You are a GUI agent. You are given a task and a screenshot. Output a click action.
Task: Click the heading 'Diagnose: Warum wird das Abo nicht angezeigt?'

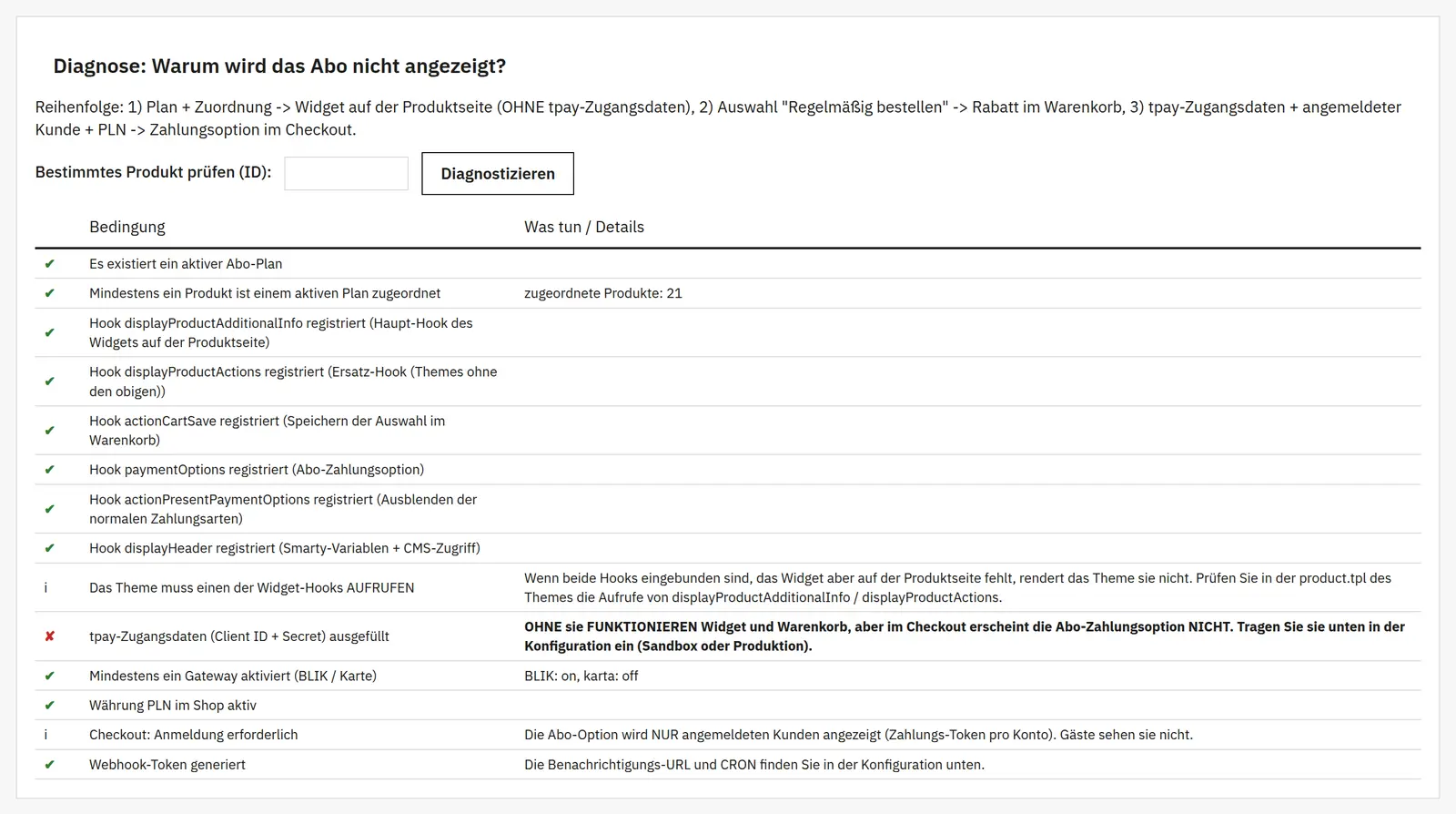pos(279,66)
